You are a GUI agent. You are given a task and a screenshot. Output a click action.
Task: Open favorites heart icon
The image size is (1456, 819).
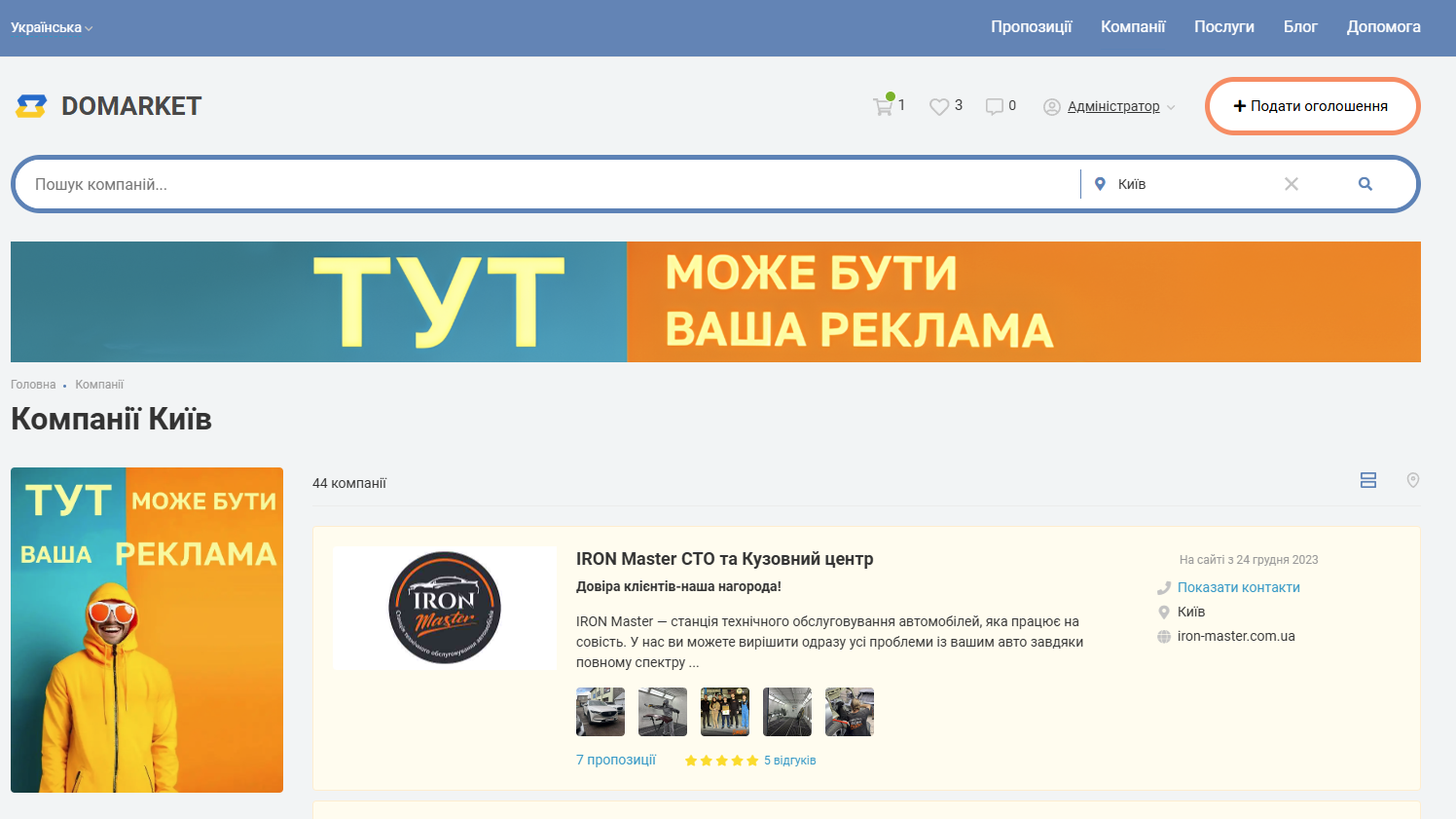click(x=939, y=106)
